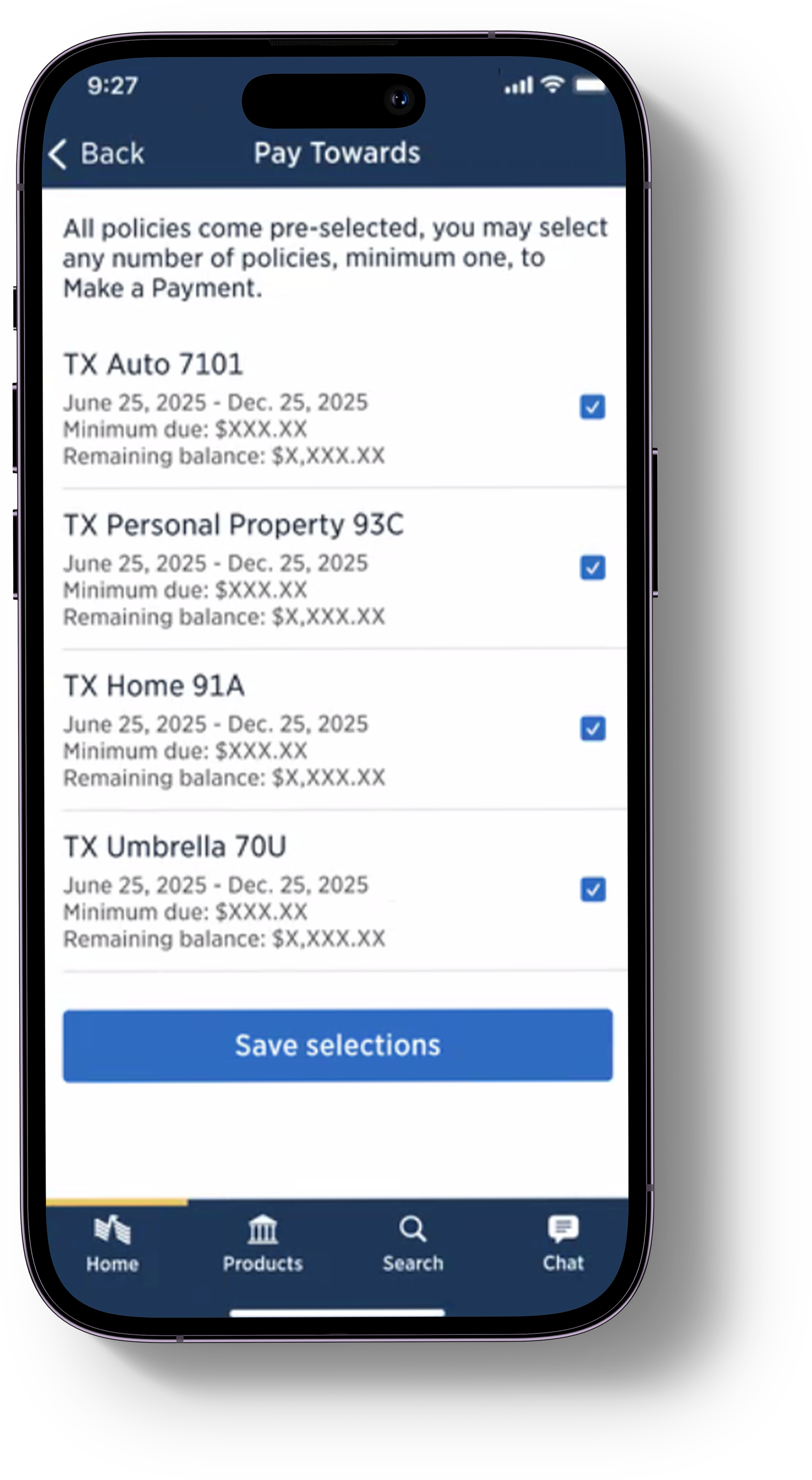The height and width of the screenshot is (1480, 812).
Task: Tap the battery status icon
Action: [590, 85]
